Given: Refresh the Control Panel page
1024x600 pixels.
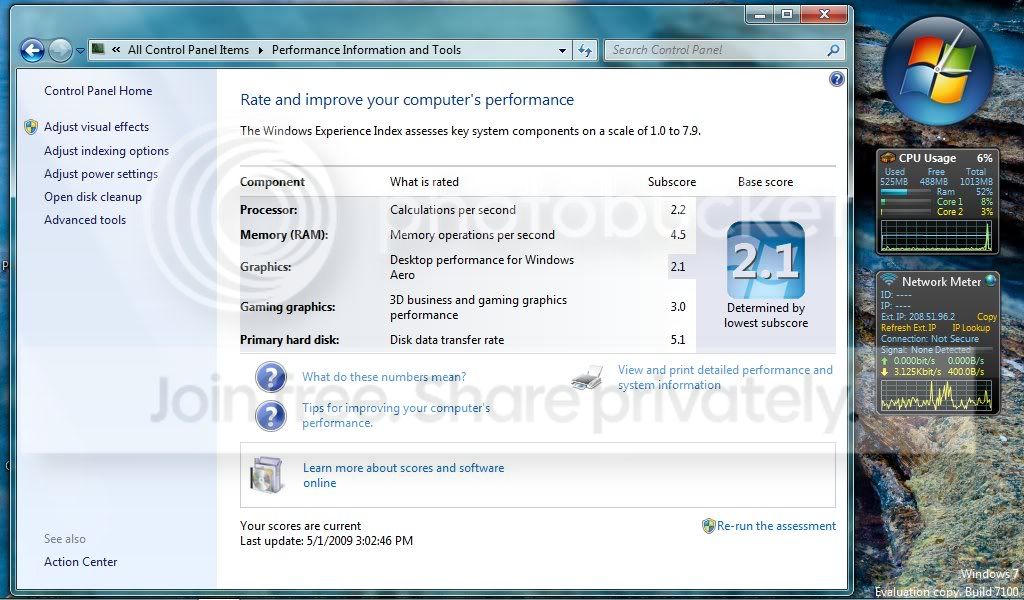Looking at the screenshot, I should 585,50.
